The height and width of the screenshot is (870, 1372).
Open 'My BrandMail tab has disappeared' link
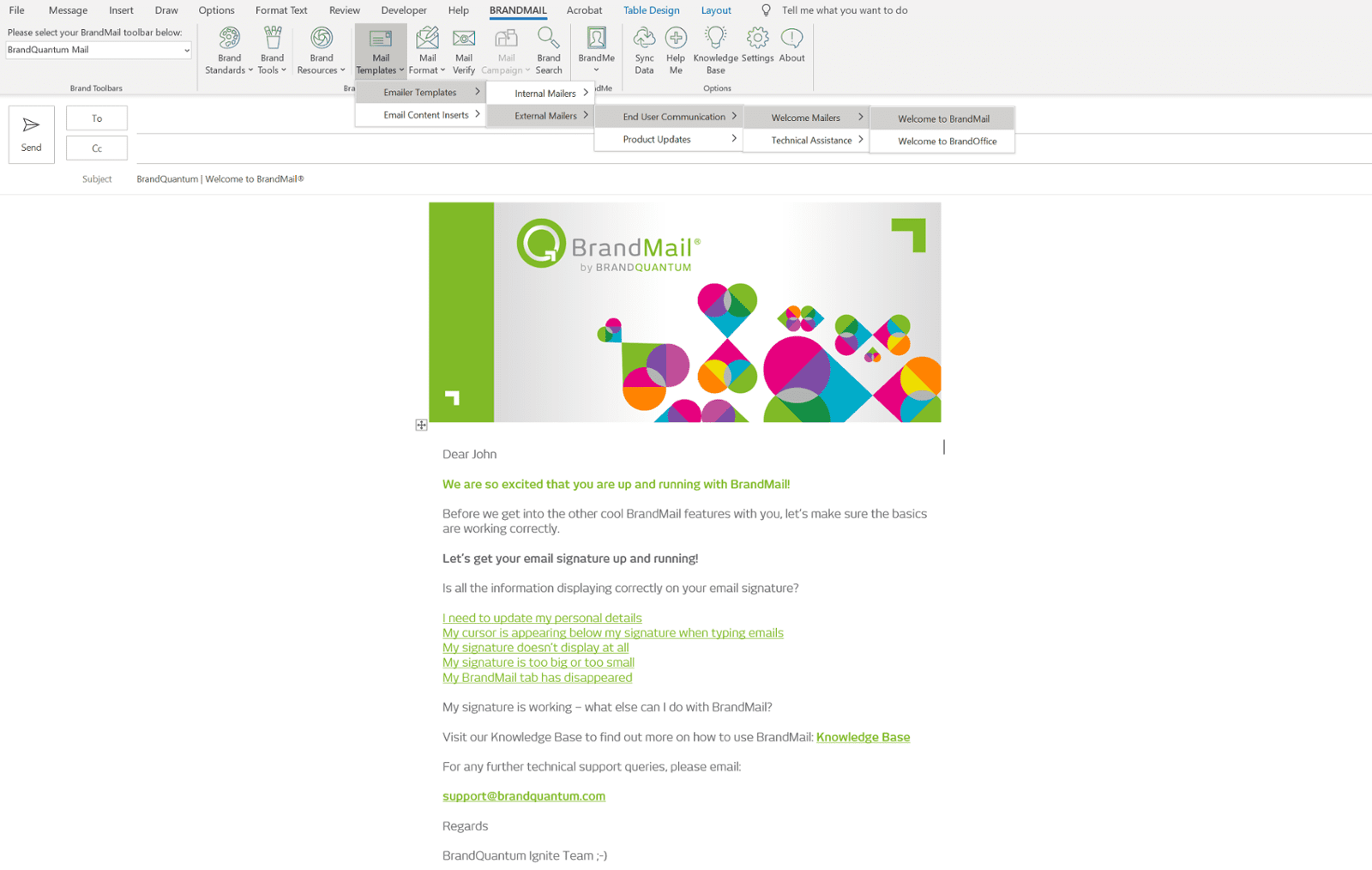538,677
